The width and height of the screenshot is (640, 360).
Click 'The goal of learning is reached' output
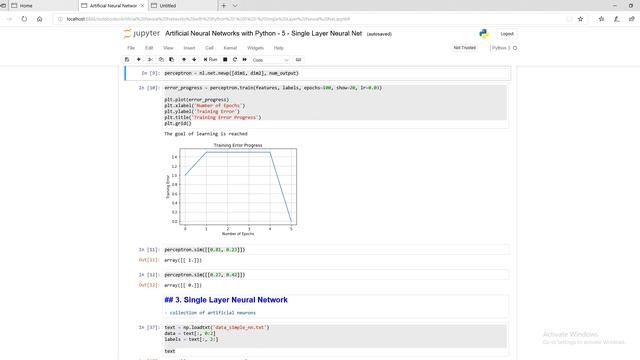[x=206, y=134]
